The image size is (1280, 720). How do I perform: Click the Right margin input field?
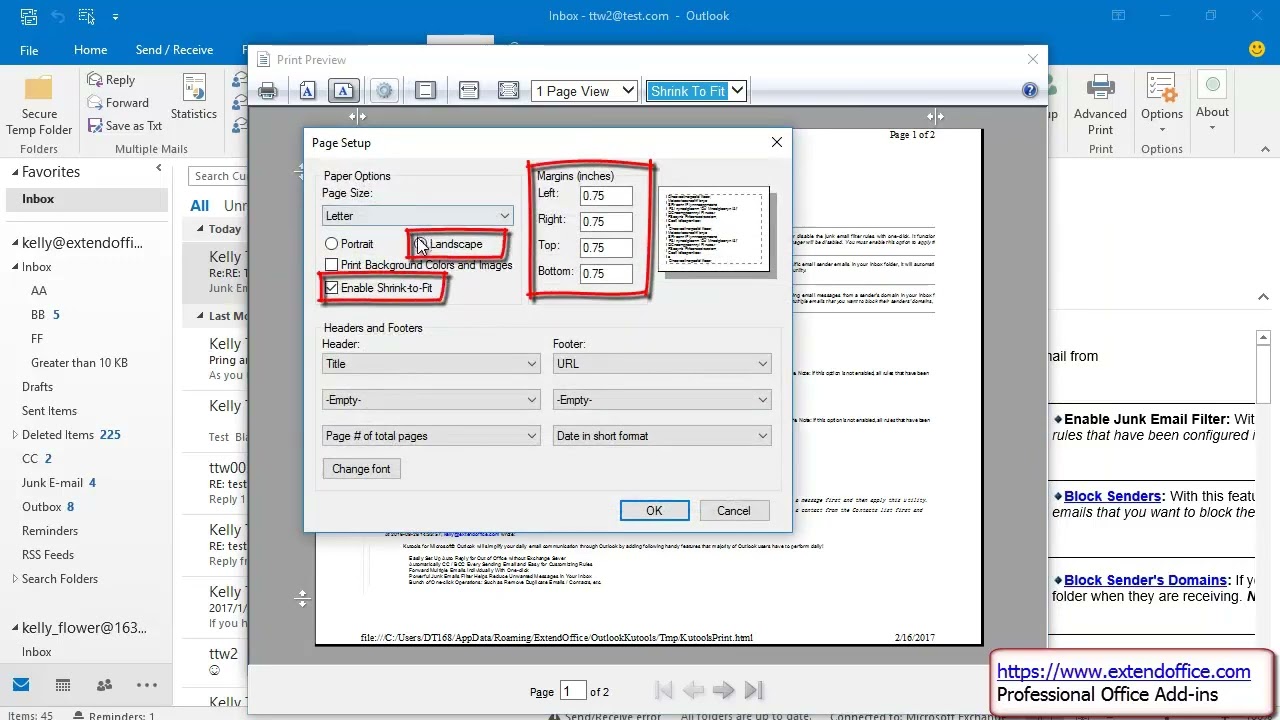pos(606,222)
